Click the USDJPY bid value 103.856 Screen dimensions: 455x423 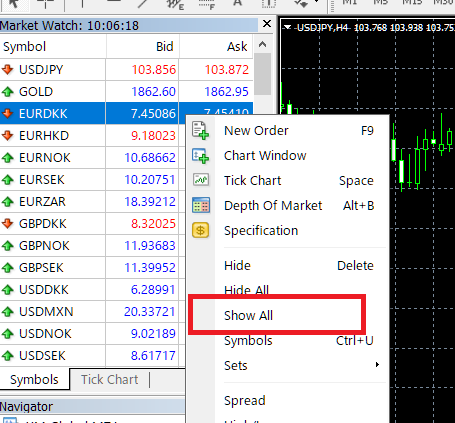[x=153, y=70]
